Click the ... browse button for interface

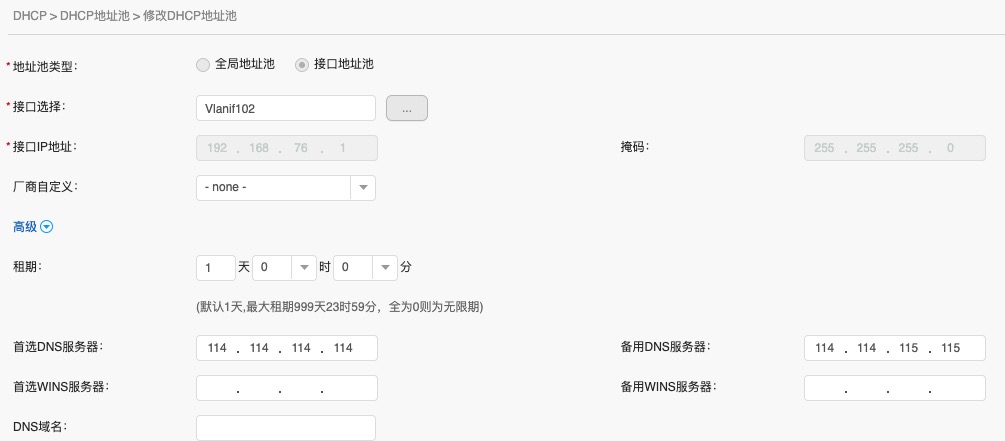point(406,108)
